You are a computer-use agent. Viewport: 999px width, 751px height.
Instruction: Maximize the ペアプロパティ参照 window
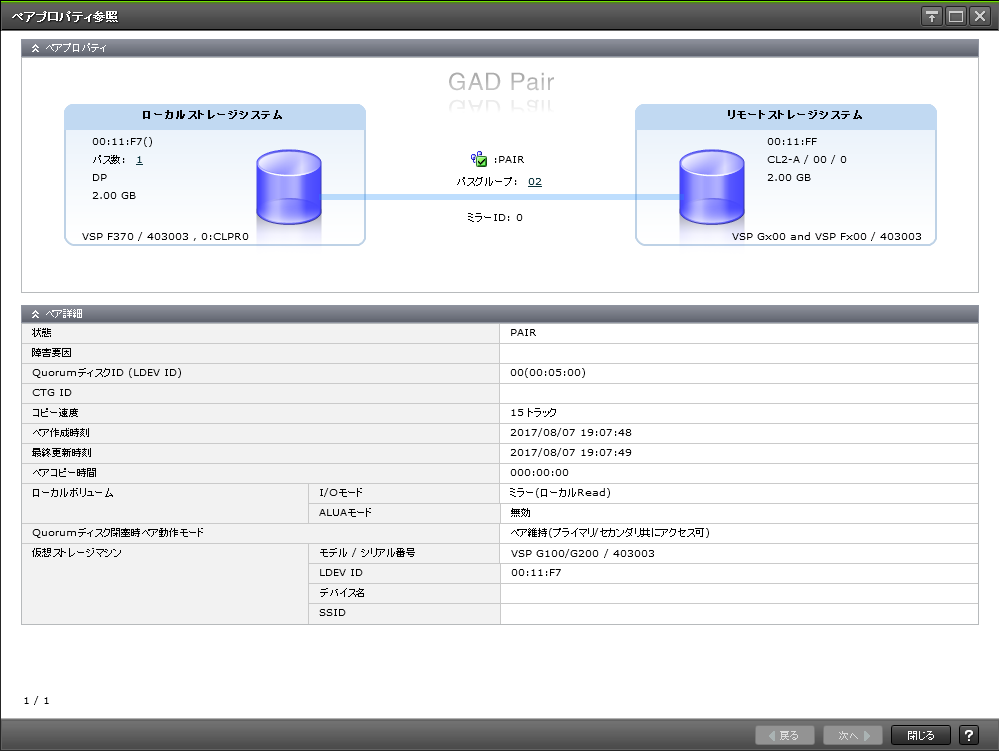[x=955, y=16]
